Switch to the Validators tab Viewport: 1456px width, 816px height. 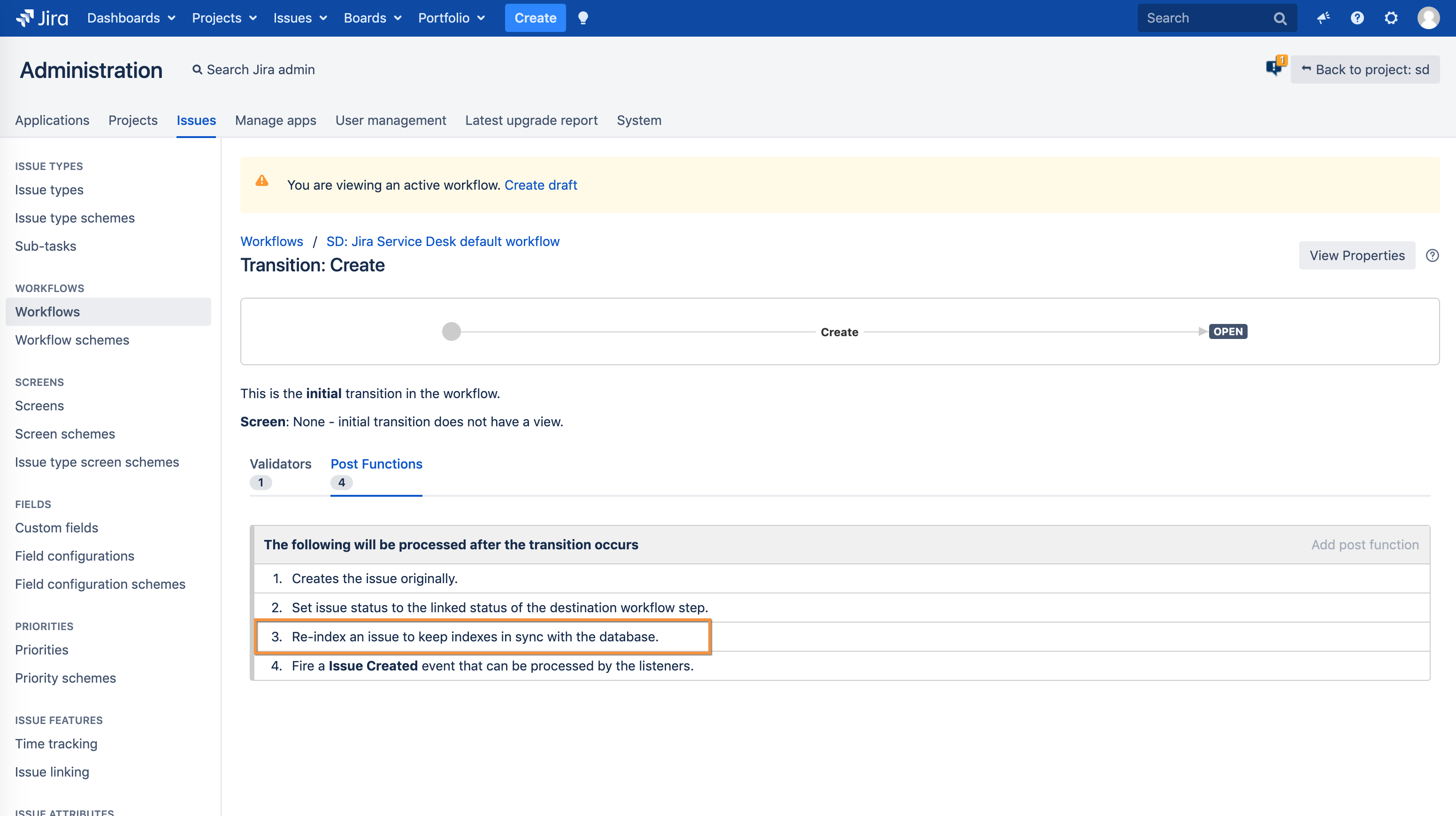click(280, 471)
